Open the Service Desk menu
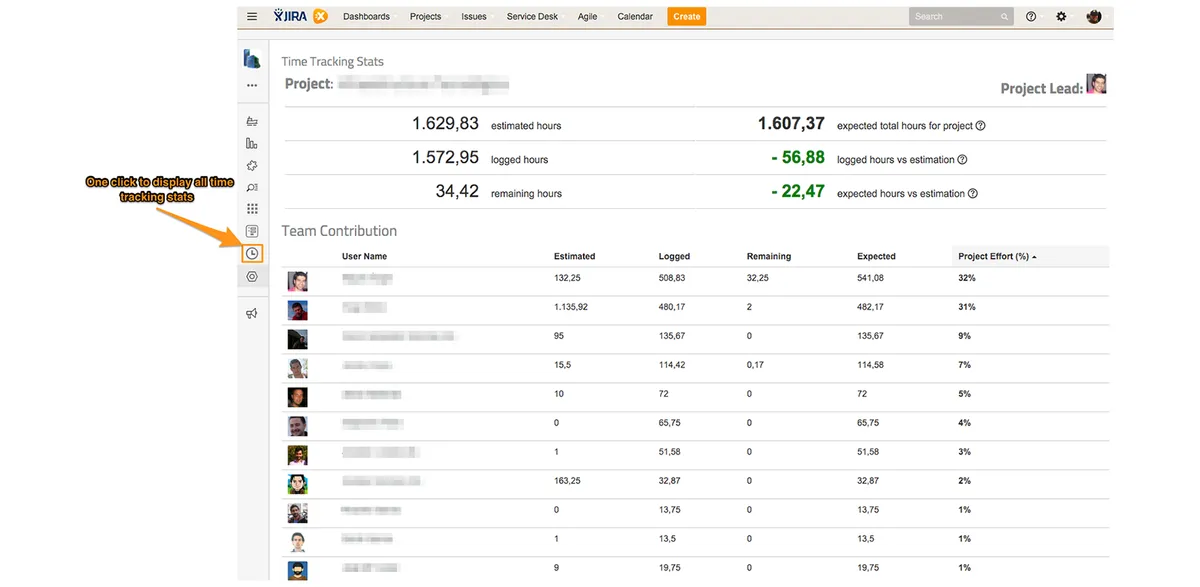Screen dimensions: 1200x587 (x=533, y=17)
